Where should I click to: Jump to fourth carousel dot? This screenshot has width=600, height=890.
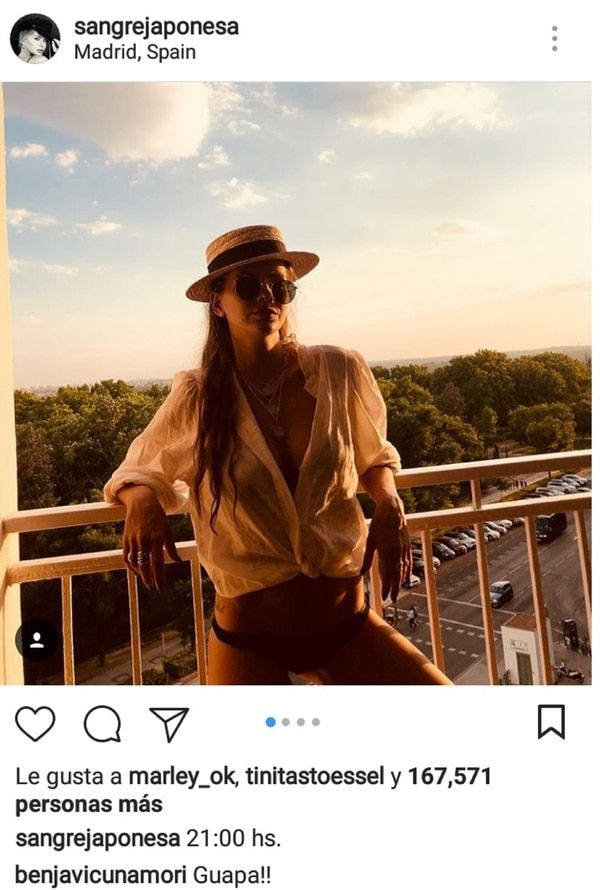click(316, 721)
